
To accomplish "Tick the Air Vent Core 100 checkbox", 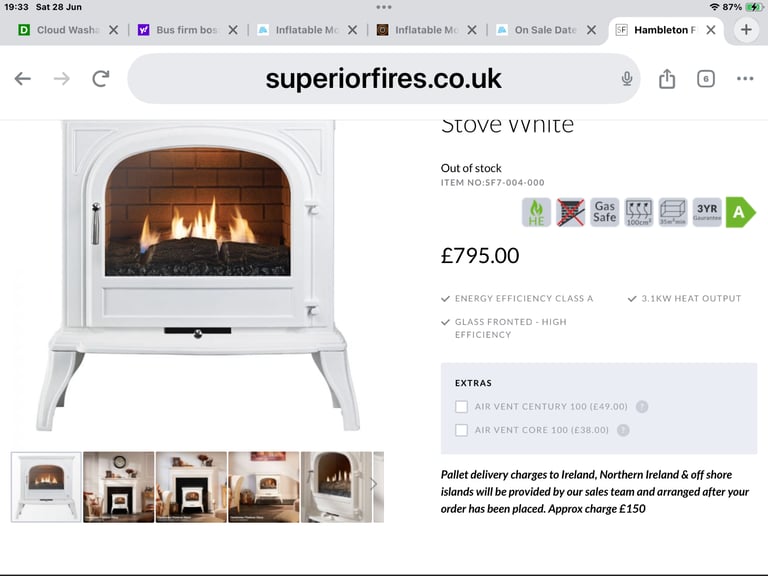I will [x=461, y=430].
